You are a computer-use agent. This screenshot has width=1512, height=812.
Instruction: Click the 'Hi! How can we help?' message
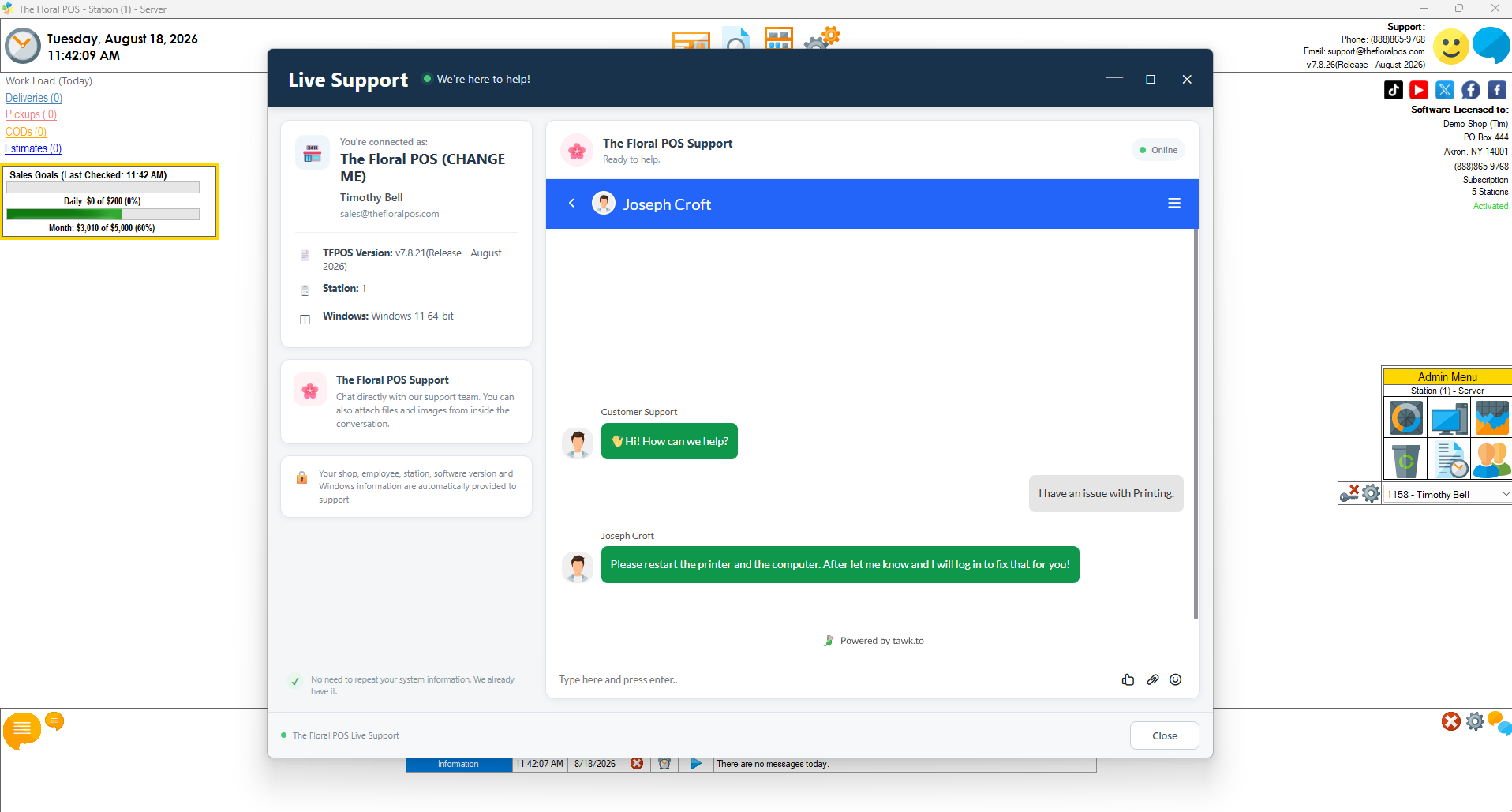pos(669,441)
